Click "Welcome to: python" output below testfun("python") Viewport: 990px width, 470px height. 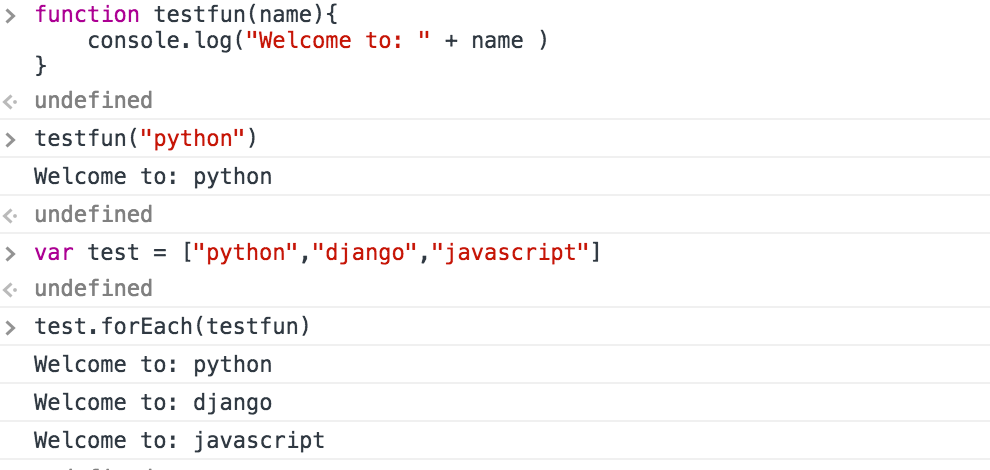153,176
